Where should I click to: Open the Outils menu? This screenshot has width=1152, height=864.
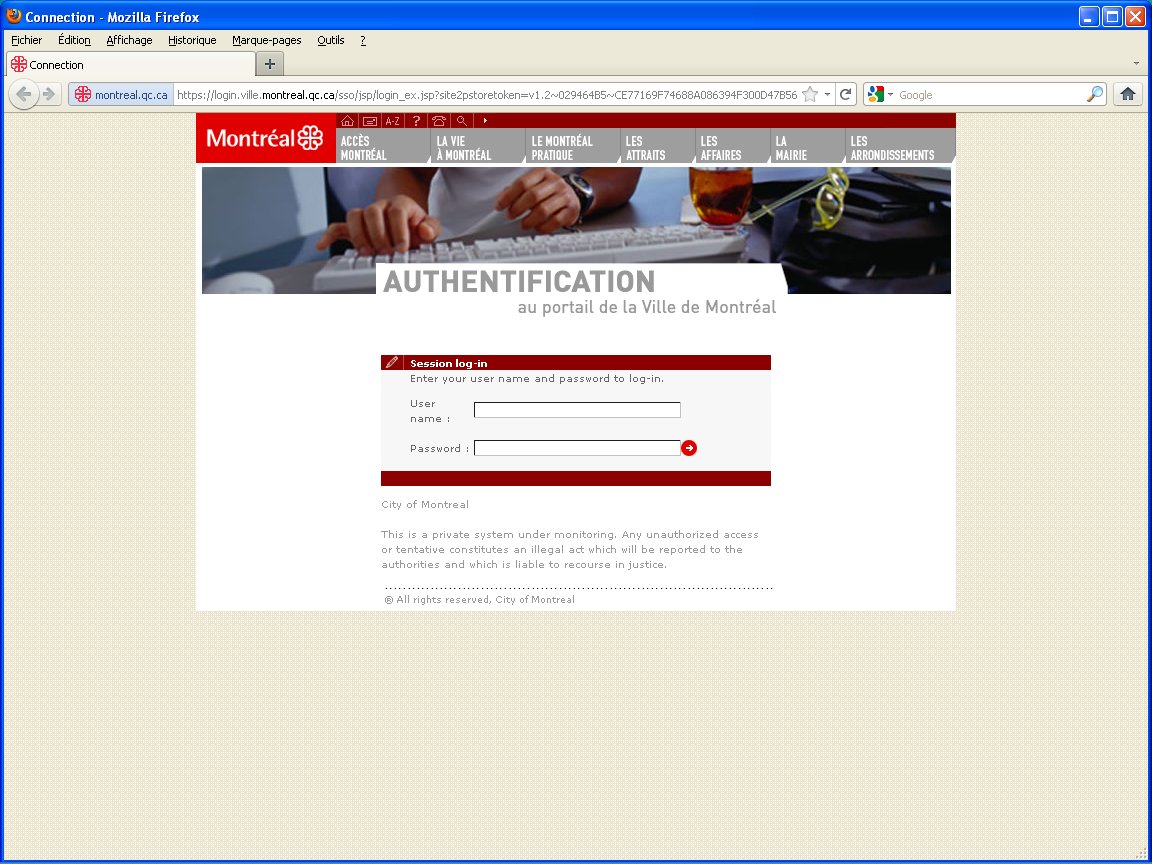point(330,40)
